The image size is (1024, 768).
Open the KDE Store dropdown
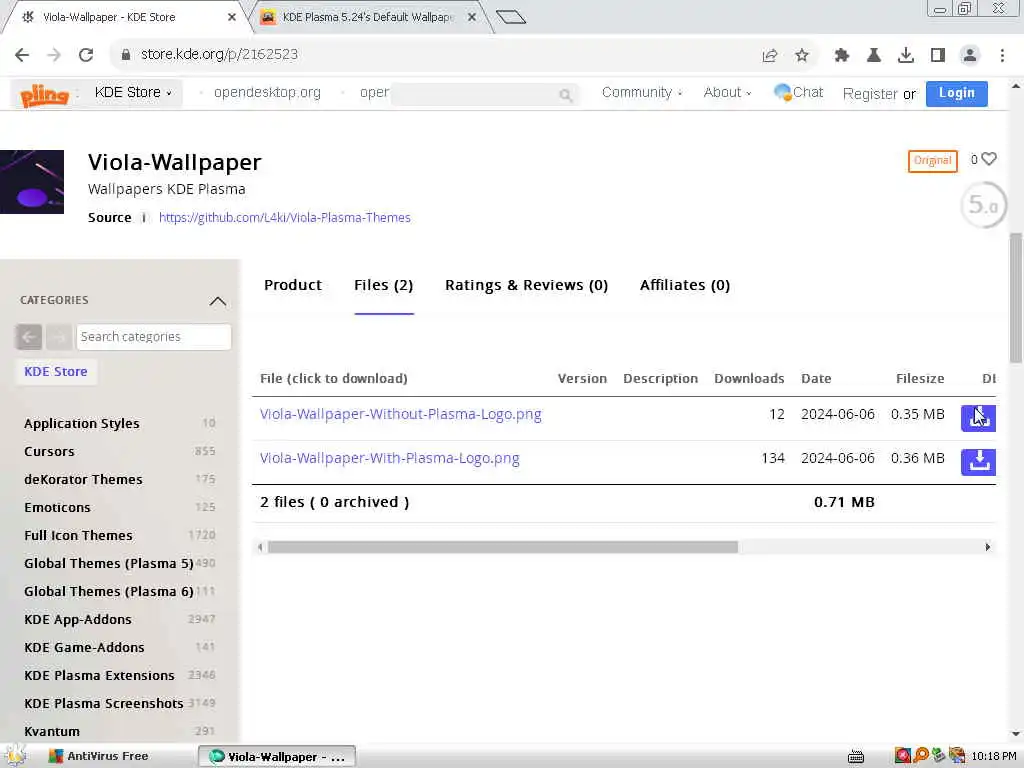(x=133, y=93)
